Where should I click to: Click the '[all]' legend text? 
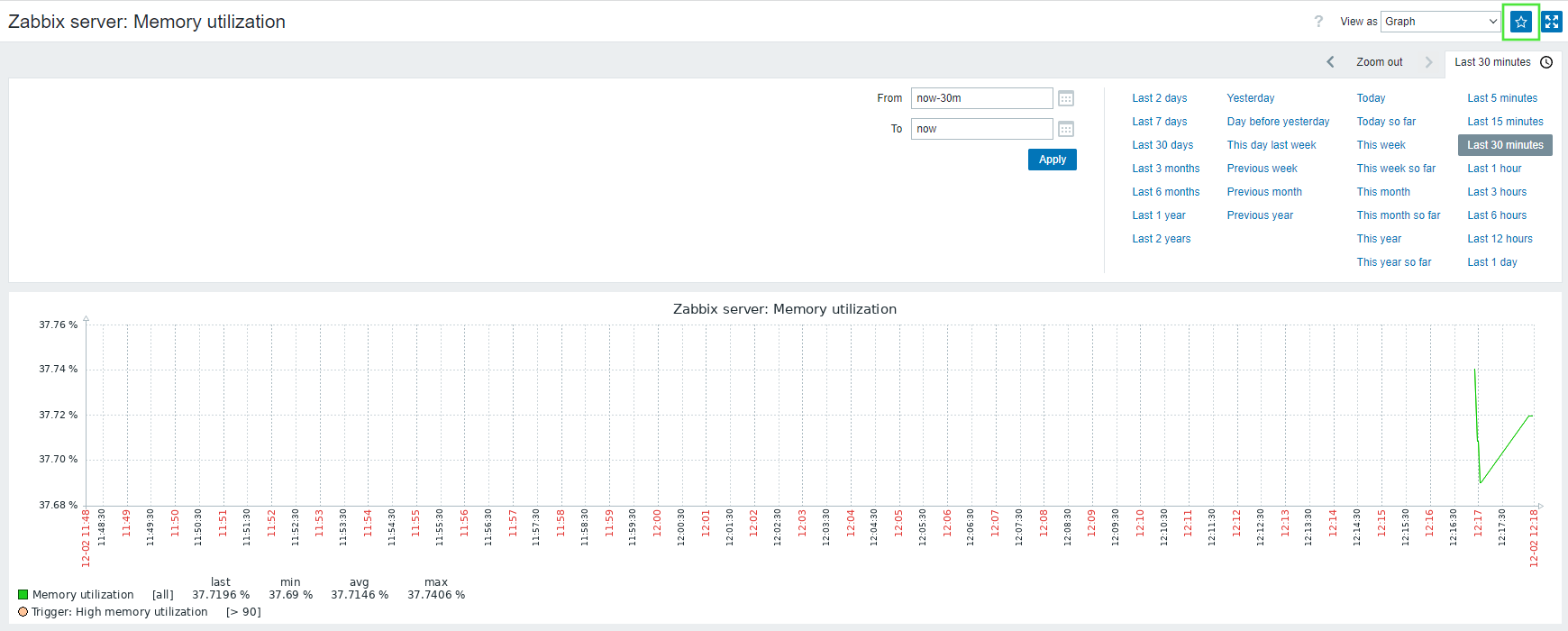click(163, 595)
